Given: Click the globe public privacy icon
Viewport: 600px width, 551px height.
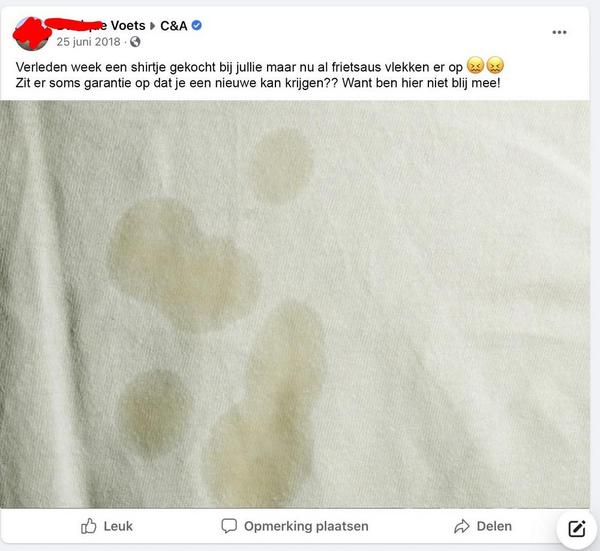Looking at the screenshot, I should [x=135, y=42].
